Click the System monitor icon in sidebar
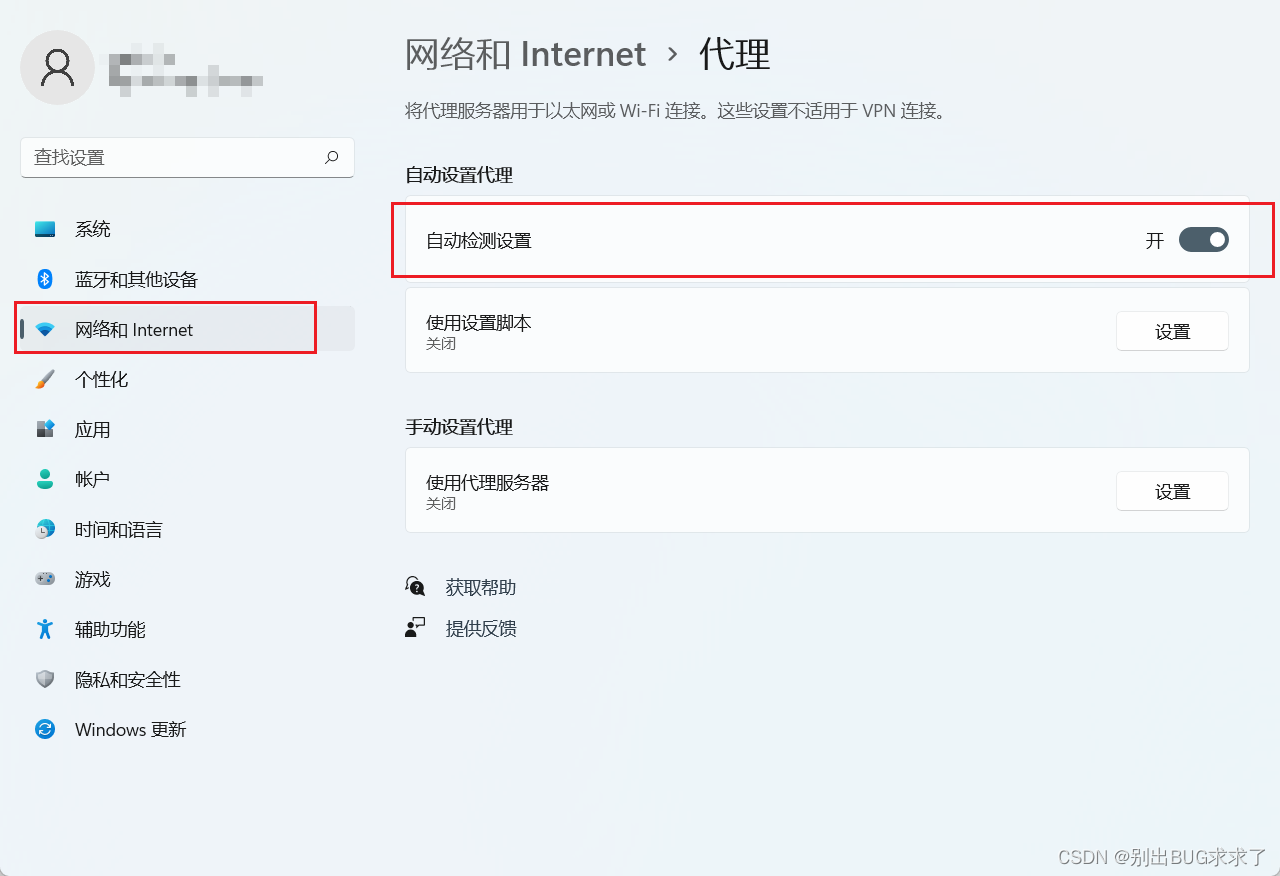The height and width of the screenshot is (876, 1280). click(45, 229)
